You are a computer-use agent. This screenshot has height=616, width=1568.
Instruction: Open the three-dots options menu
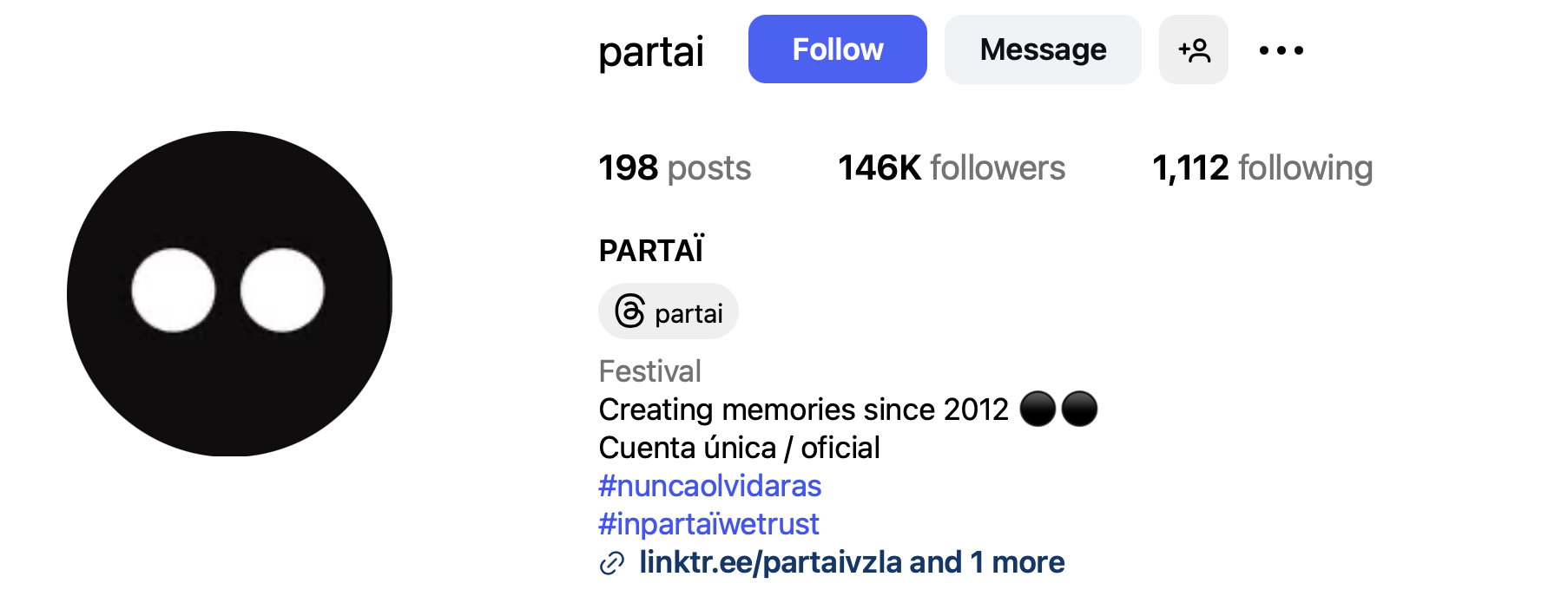pyautogui.click(x=1281, y=50)
